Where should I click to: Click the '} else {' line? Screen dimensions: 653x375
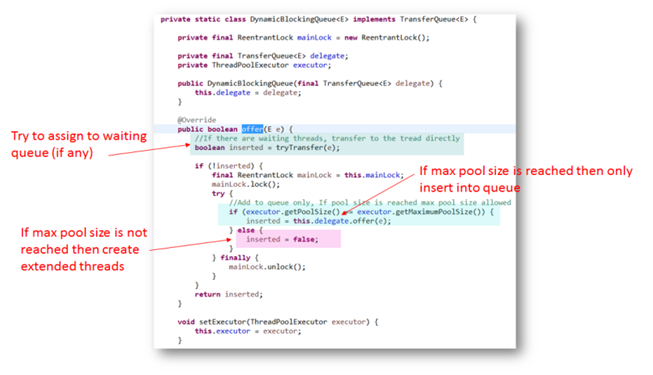[x=246, y=230]
